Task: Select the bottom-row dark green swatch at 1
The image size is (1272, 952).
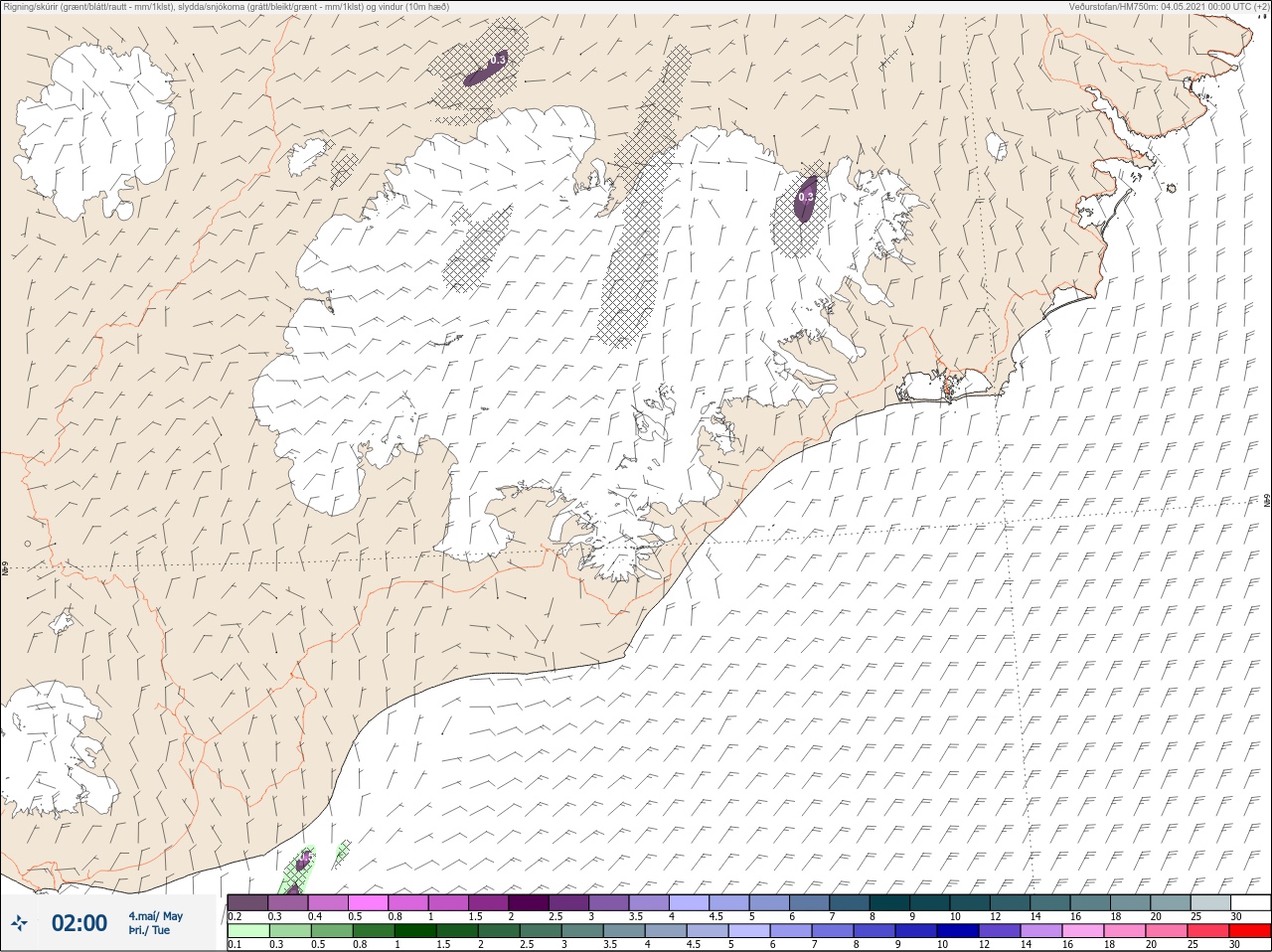Action: [415, 931]
